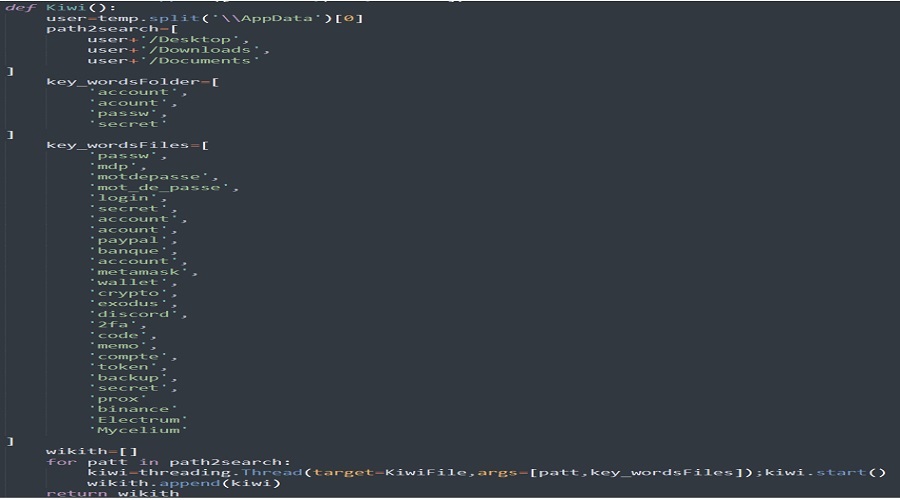Click the 'paypal' keyword entry
900x500 pixels.
coord(127,241)
